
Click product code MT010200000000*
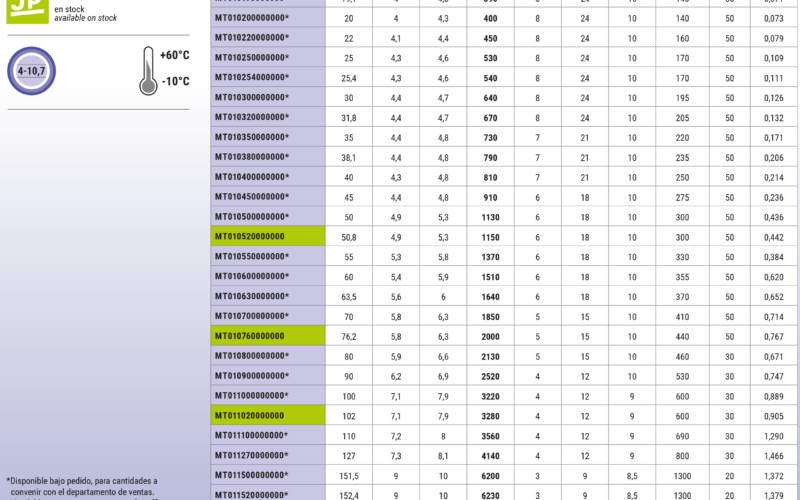[251, 18]
